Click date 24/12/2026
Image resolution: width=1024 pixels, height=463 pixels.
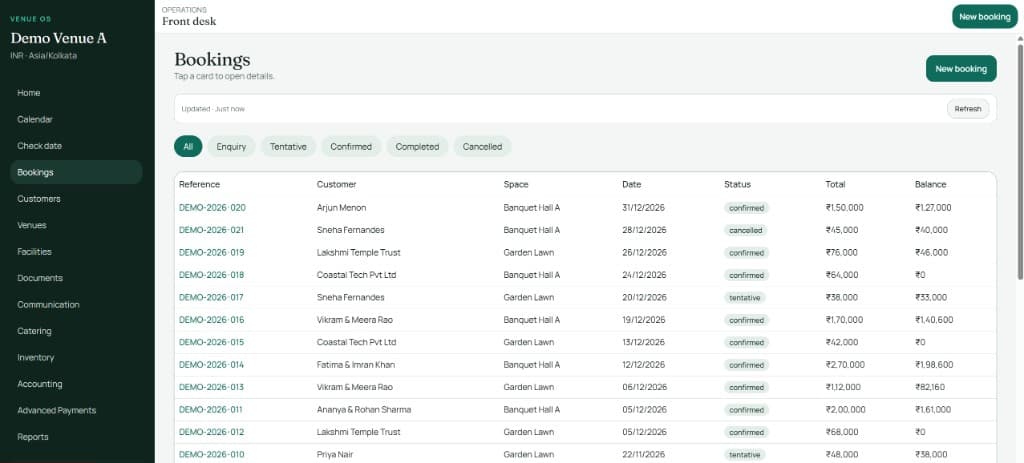coord(645,275)
